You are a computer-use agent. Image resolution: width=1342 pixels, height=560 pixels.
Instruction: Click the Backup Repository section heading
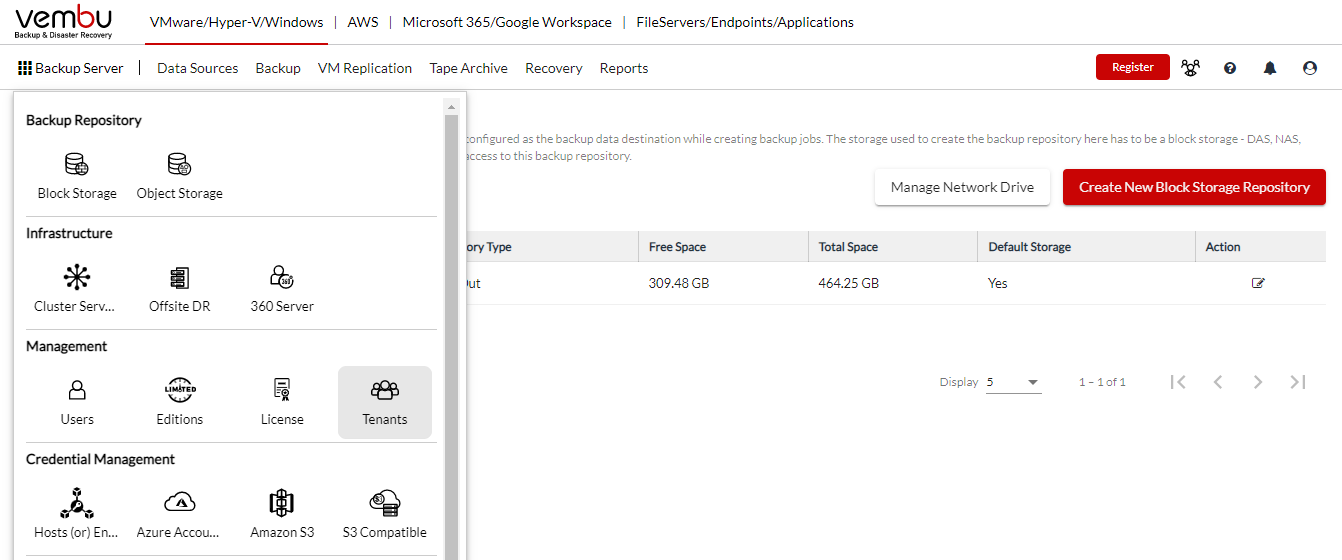pyautogui.click(x=84, y=120)
